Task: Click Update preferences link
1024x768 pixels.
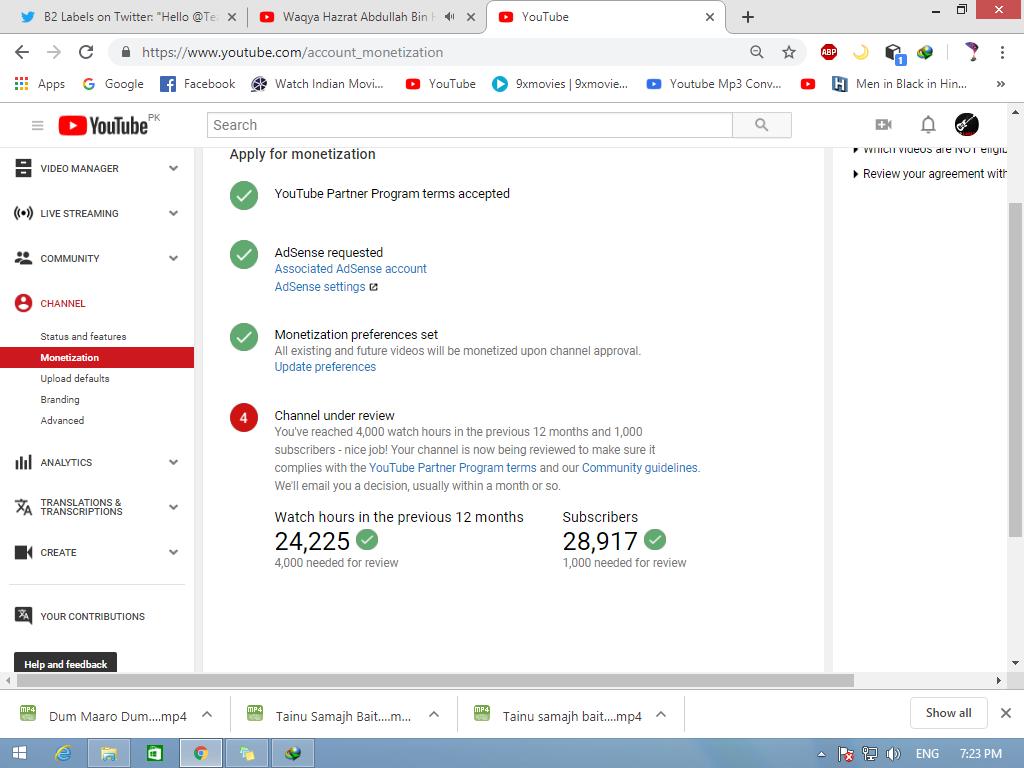Action: tap(325, 367)
